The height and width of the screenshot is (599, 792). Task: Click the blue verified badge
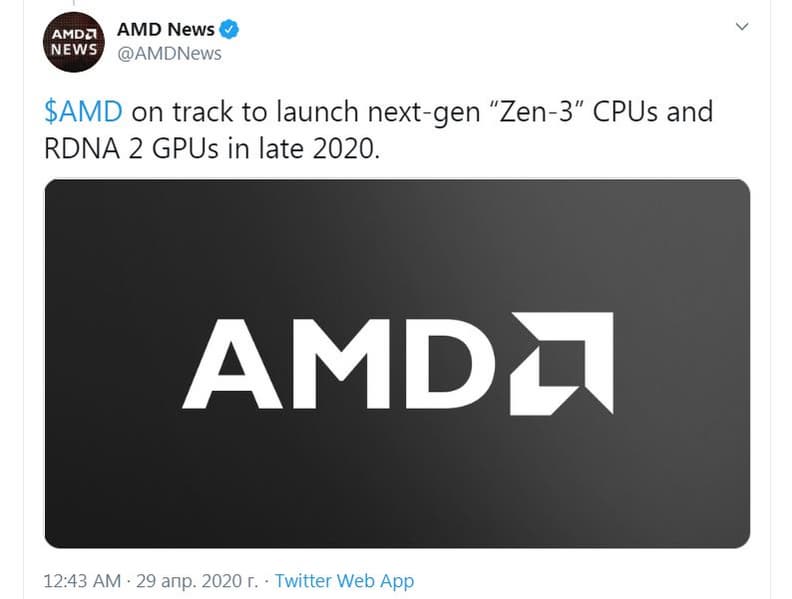click(229, 30)
